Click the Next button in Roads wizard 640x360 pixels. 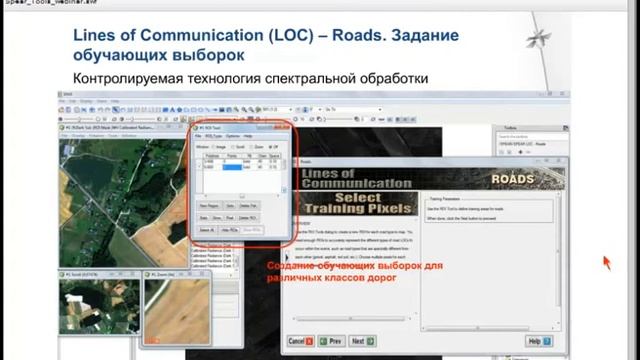[x=362, y=341]
